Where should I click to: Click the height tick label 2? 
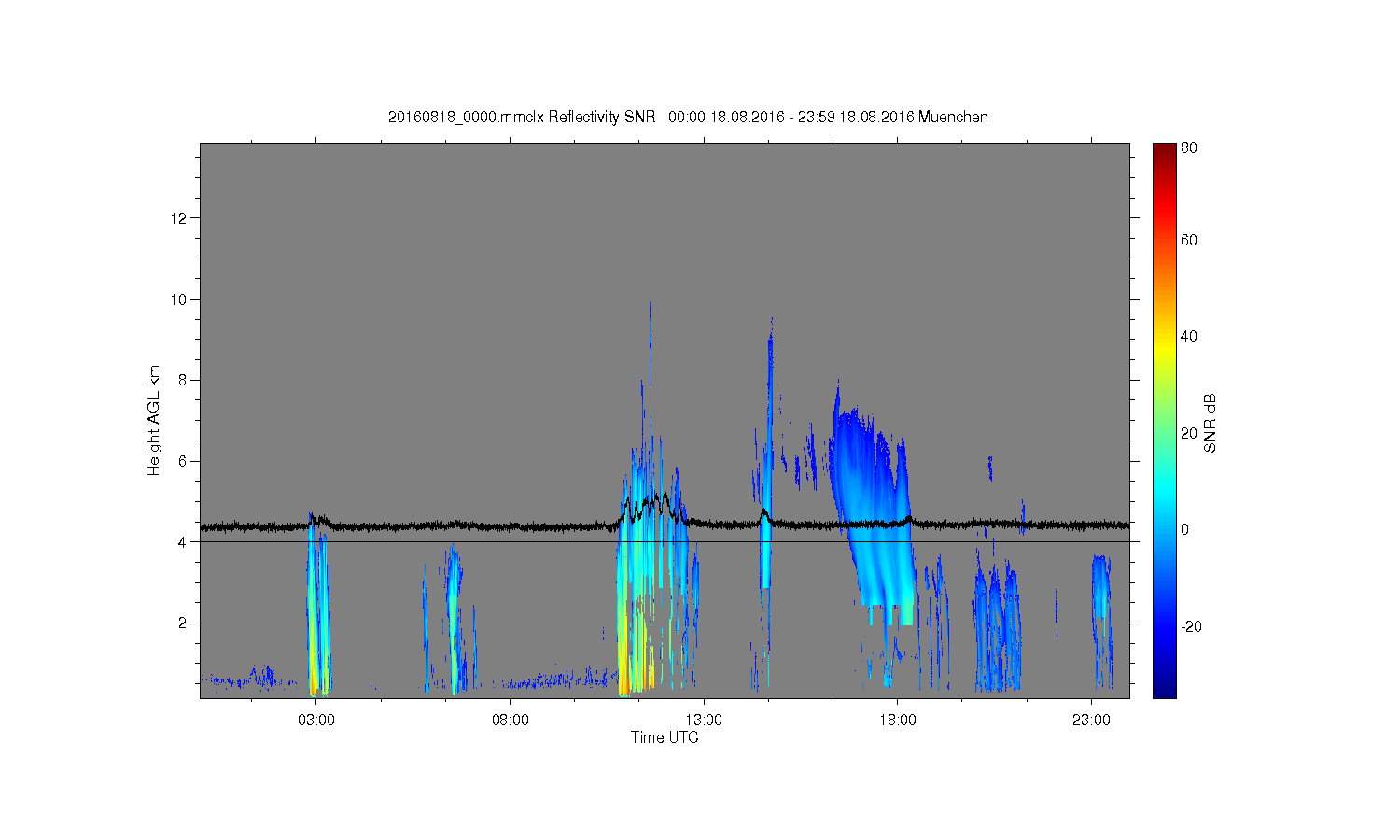184,623
